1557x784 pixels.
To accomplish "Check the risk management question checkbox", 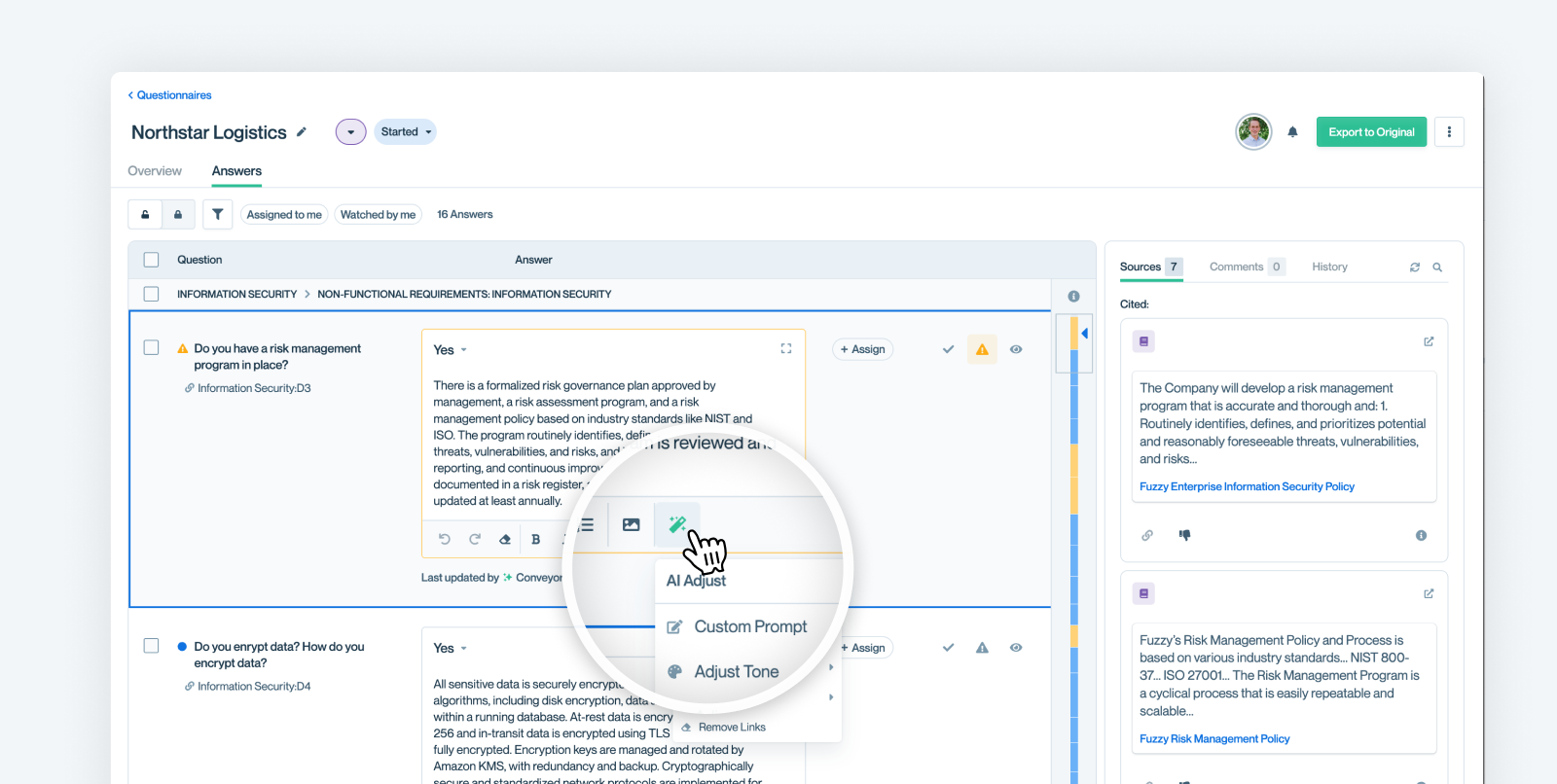I will pyautogui.click(x=151, y=347).
